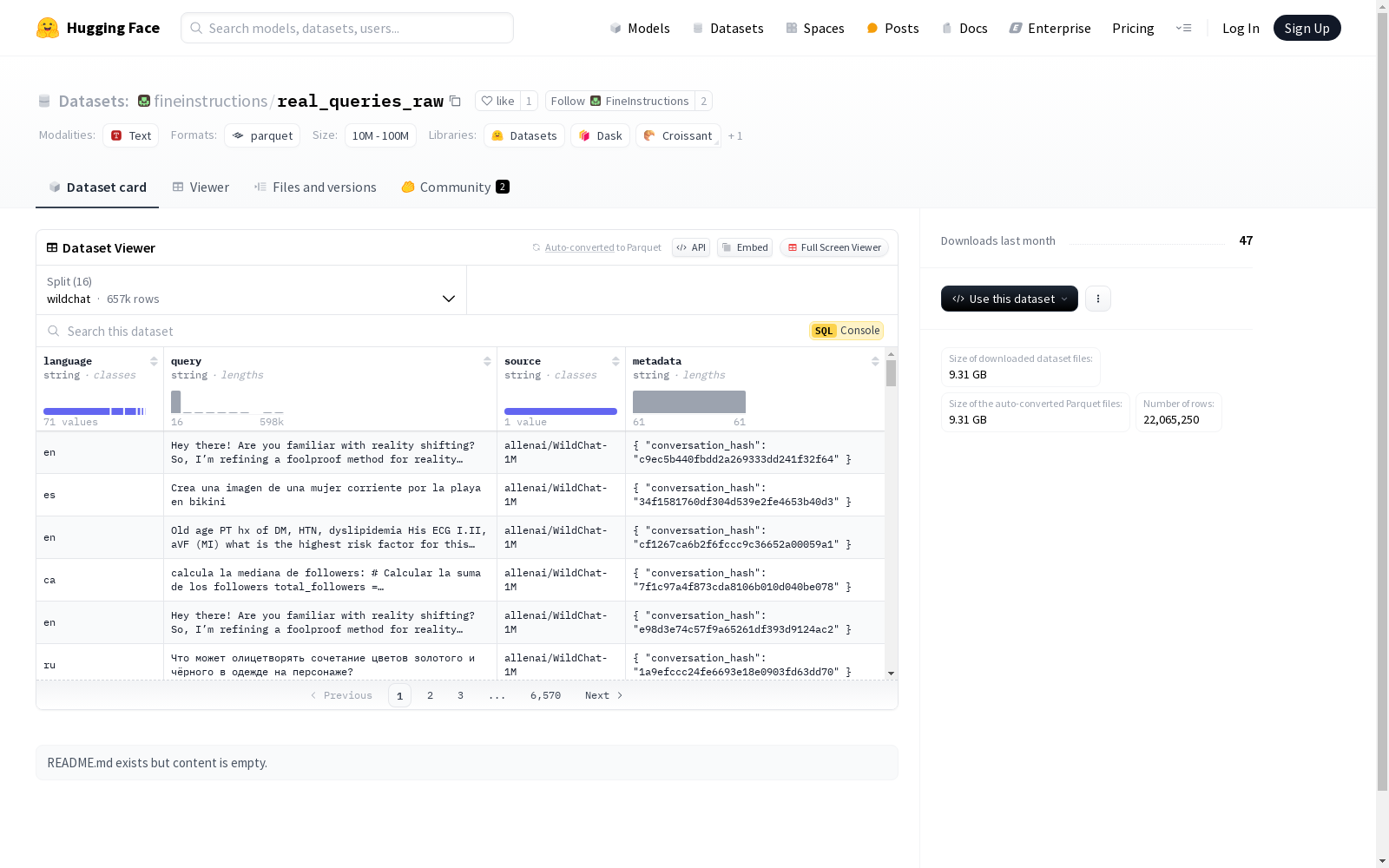The width and height of the screenshot is (1389, 868).
Task: Click the Croissant library tag
Action: 678,135
